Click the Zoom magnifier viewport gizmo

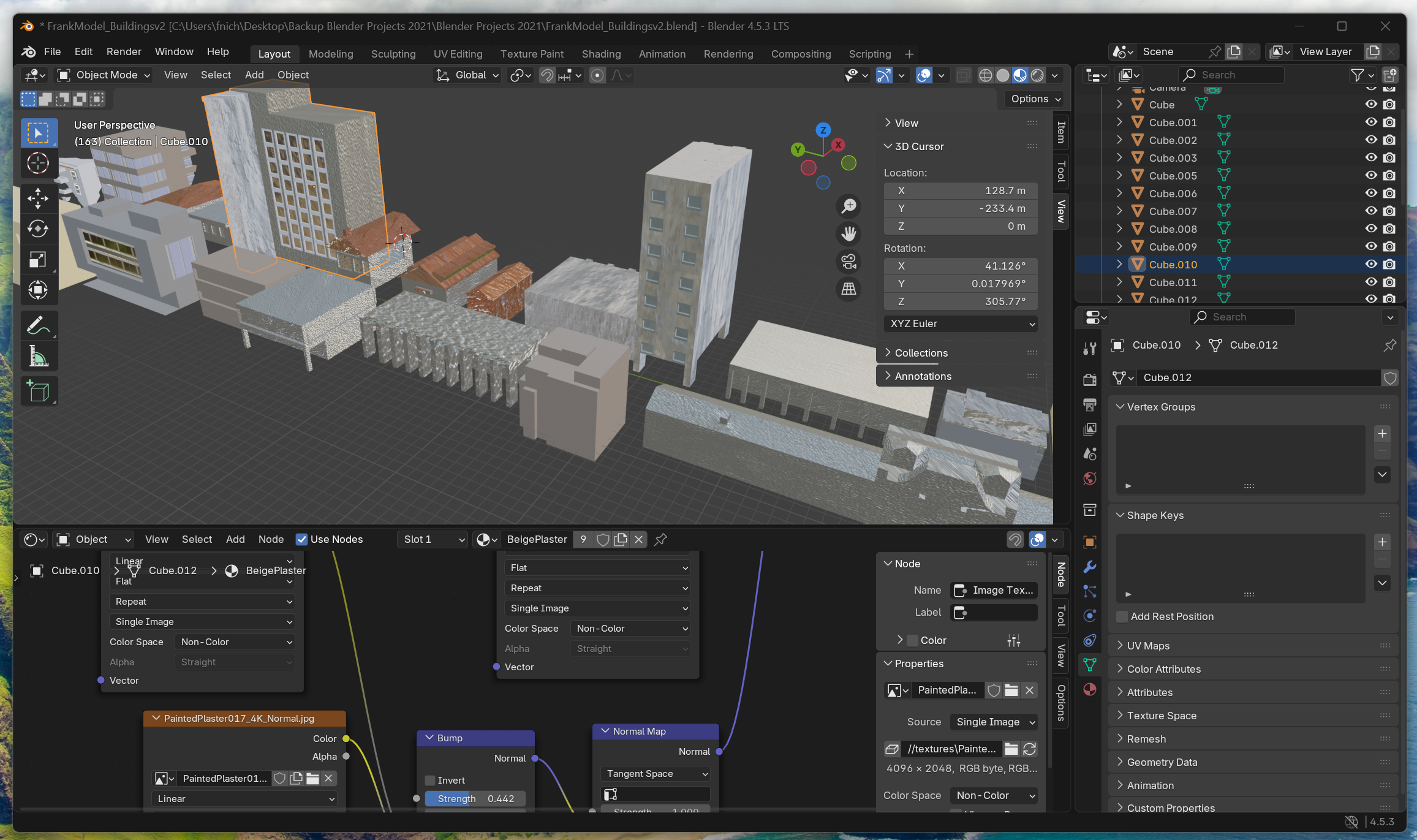848,206
